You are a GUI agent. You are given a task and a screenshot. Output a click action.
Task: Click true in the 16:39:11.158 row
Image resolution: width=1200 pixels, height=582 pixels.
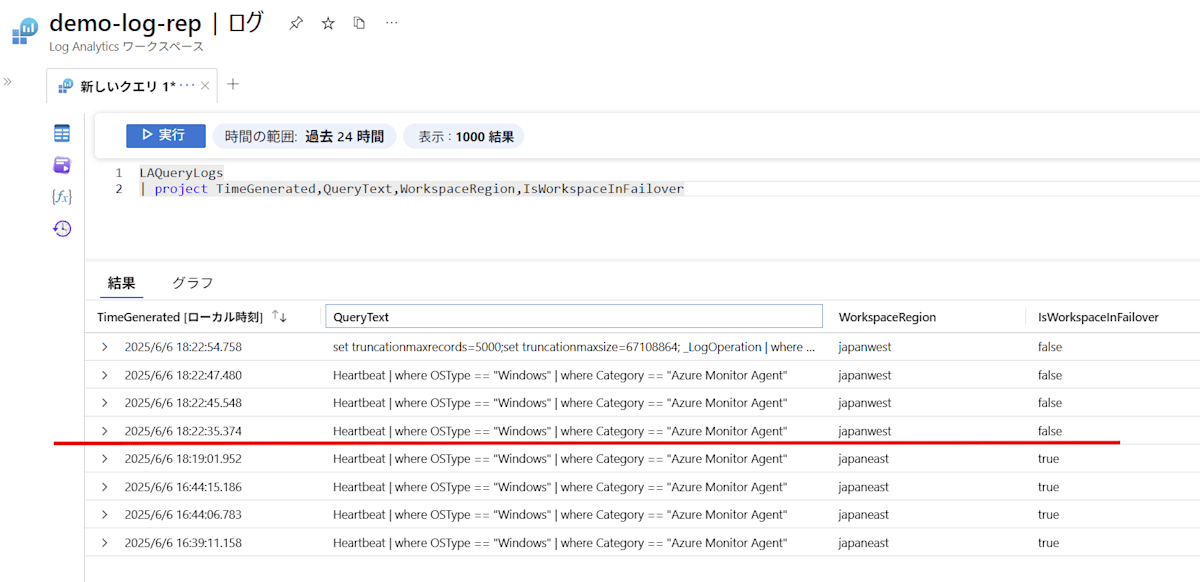pyautogui.click(x=1048, y=543)
